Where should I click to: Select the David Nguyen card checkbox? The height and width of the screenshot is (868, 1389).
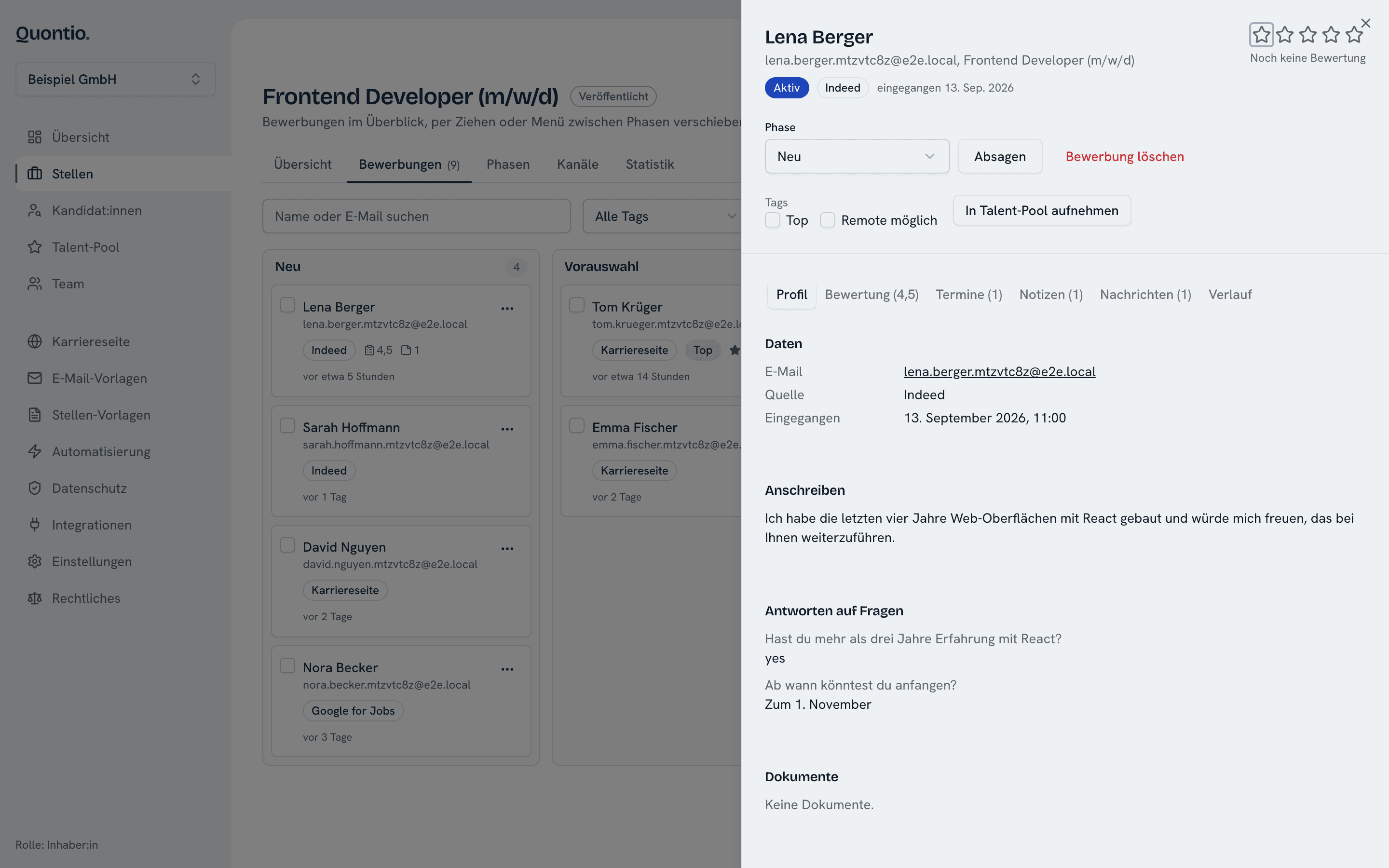pyautogui.click(x=287, y=545)
